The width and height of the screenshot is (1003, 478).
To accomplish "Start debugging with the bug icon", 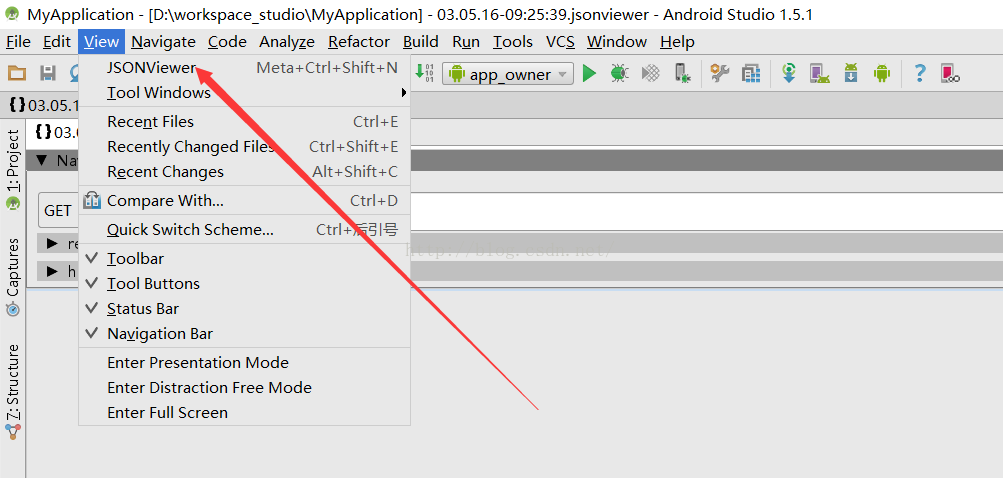I will click(619, 74).
